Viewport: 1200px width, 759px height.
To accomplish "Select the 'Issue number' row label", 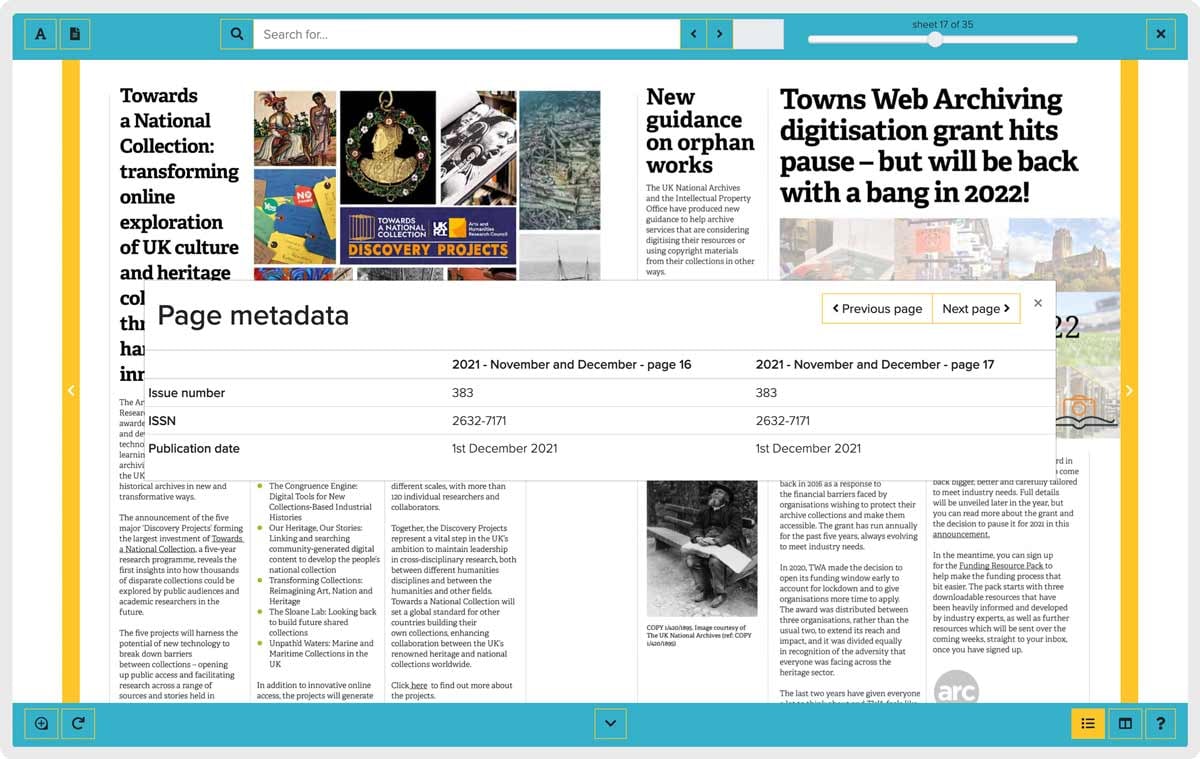I will pos(187,393).
